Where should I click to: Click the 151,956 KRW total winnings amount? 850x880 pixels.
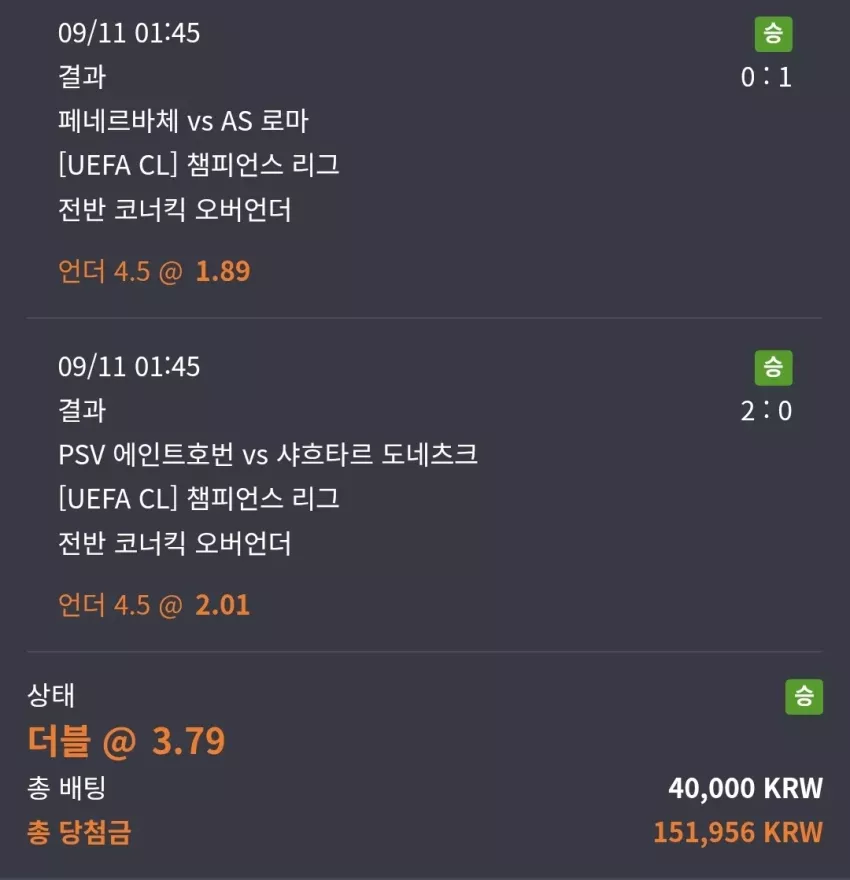point(738,832)
